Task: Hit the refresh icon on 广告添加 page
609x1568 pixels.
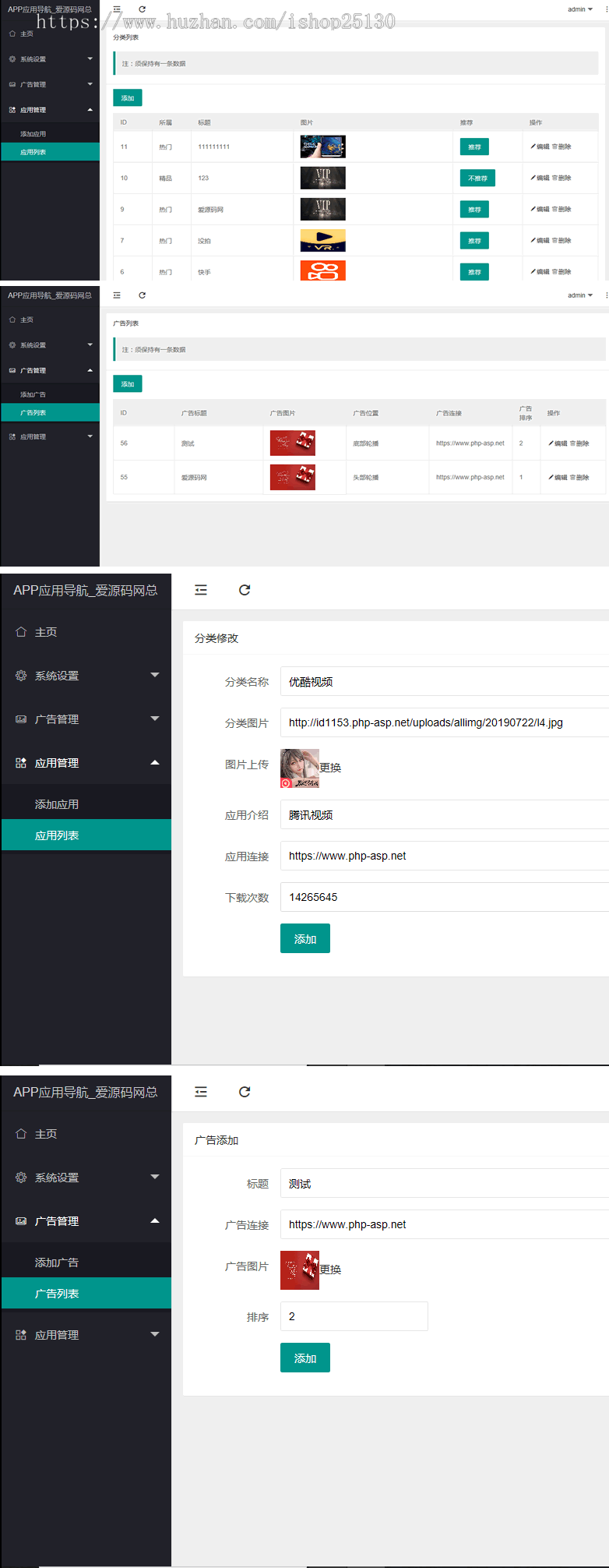Action: [245, 1092]
